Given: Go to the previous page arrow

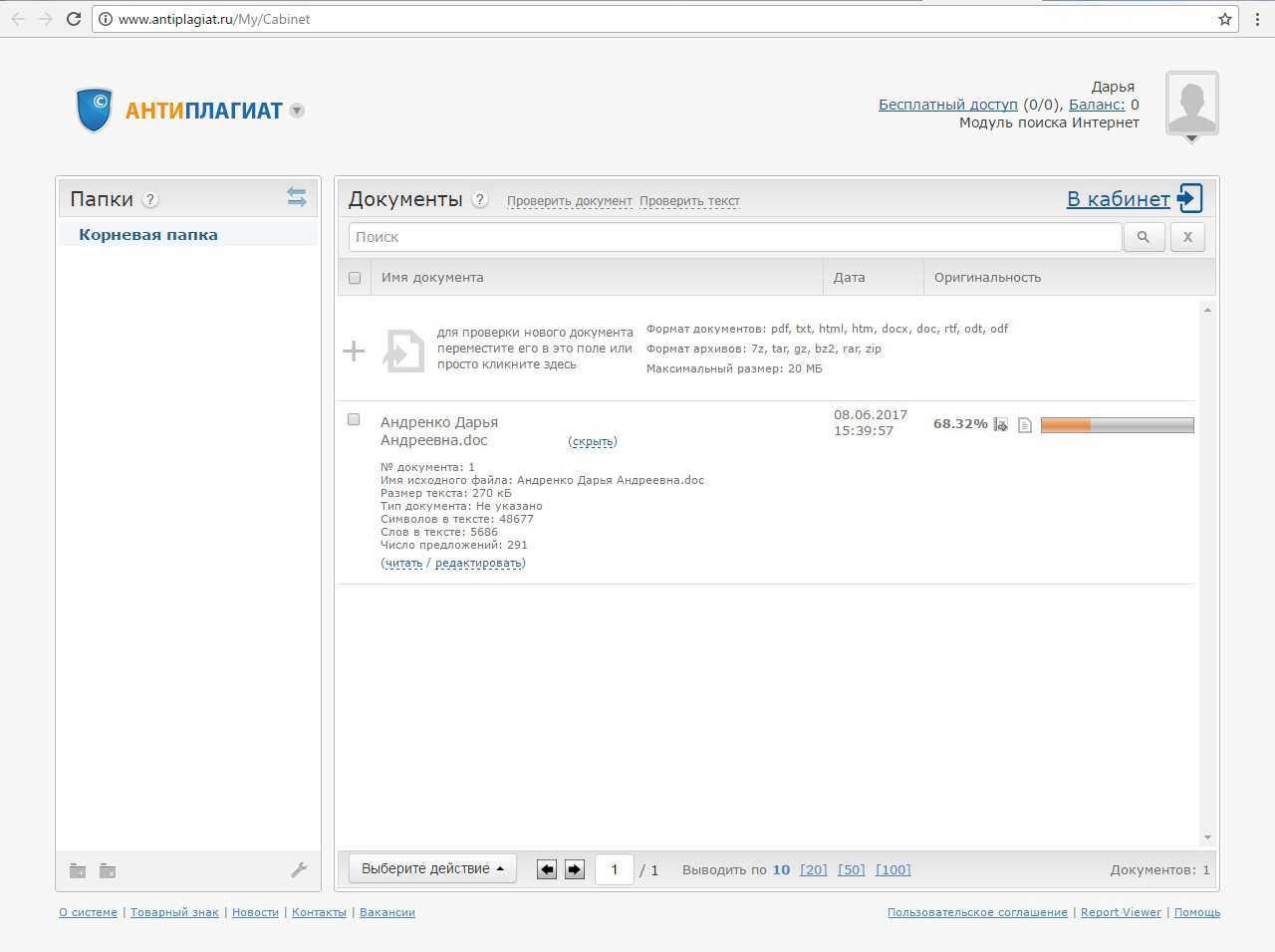Looking at the screenshot, I should (546, 869).
